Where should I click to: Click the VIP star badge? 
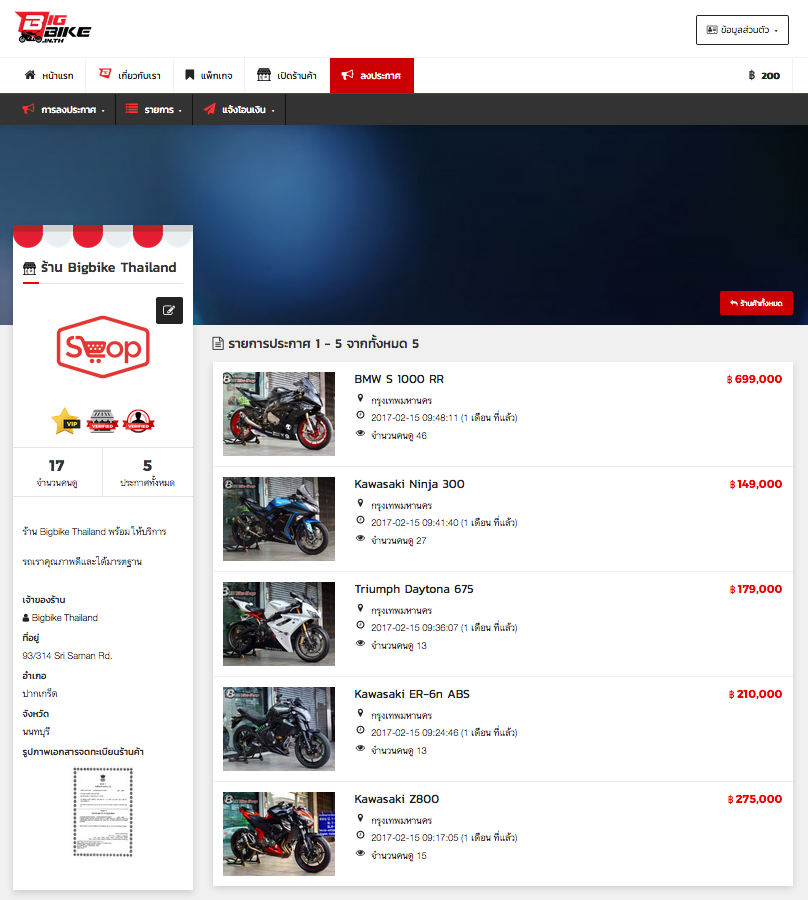click(x=65, y=421)
